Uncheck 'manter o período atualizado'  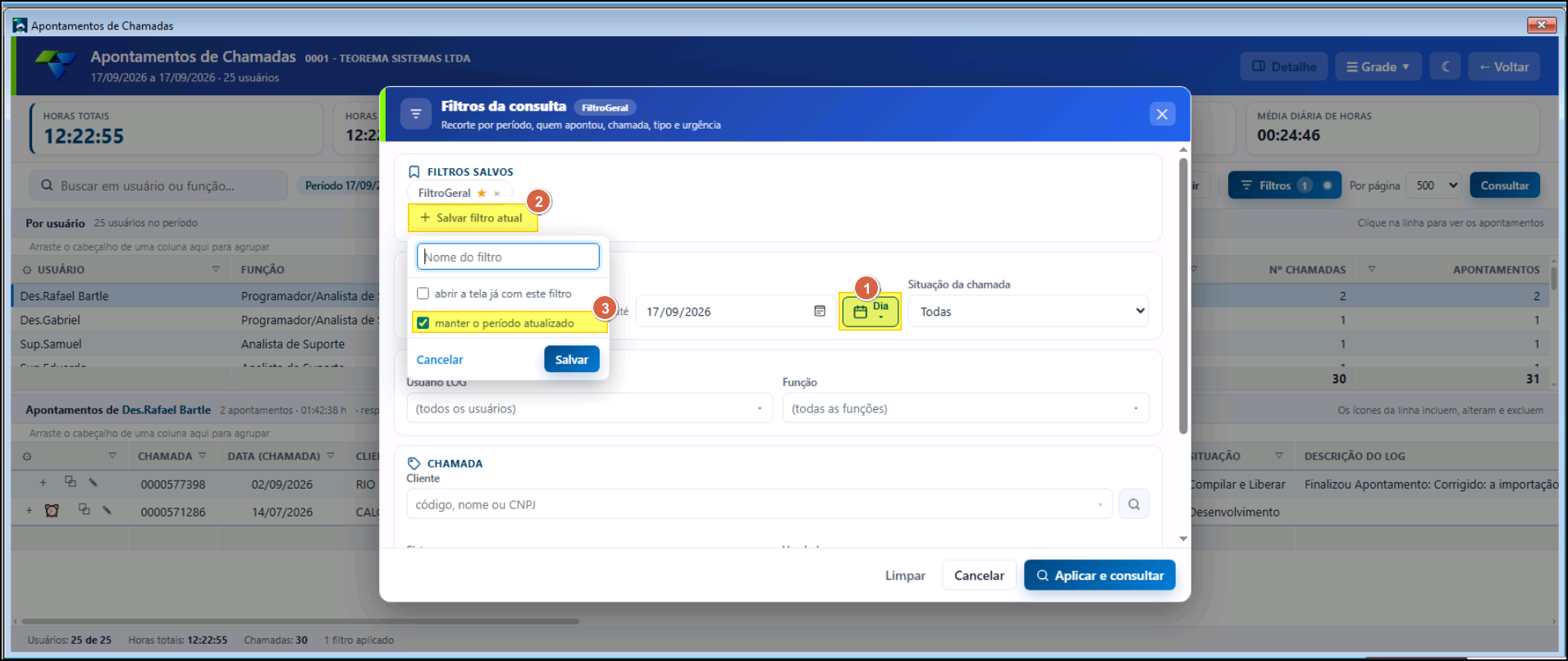pos(423,323)
